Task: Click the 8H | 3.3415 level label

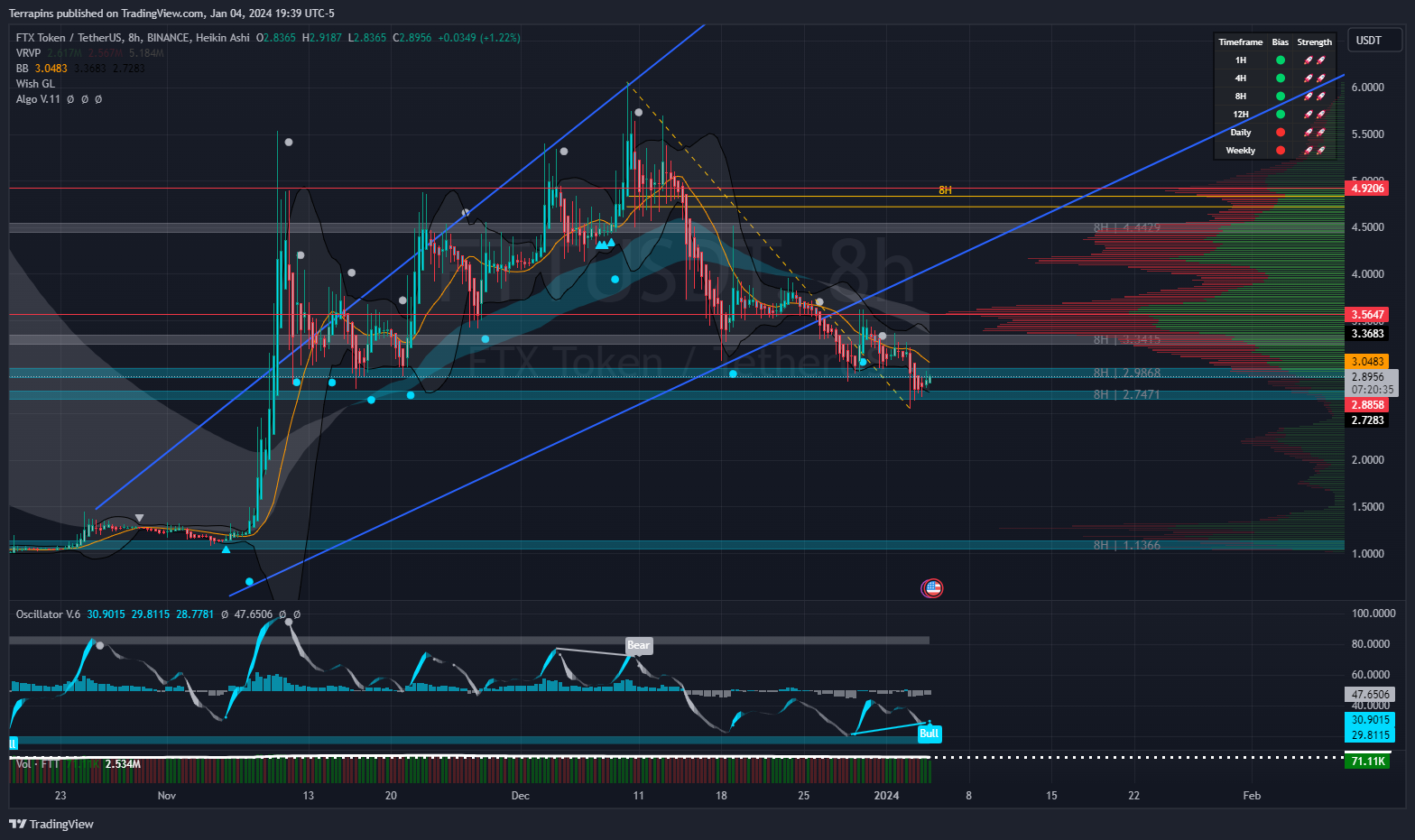Action: [x=1126, y=339]
